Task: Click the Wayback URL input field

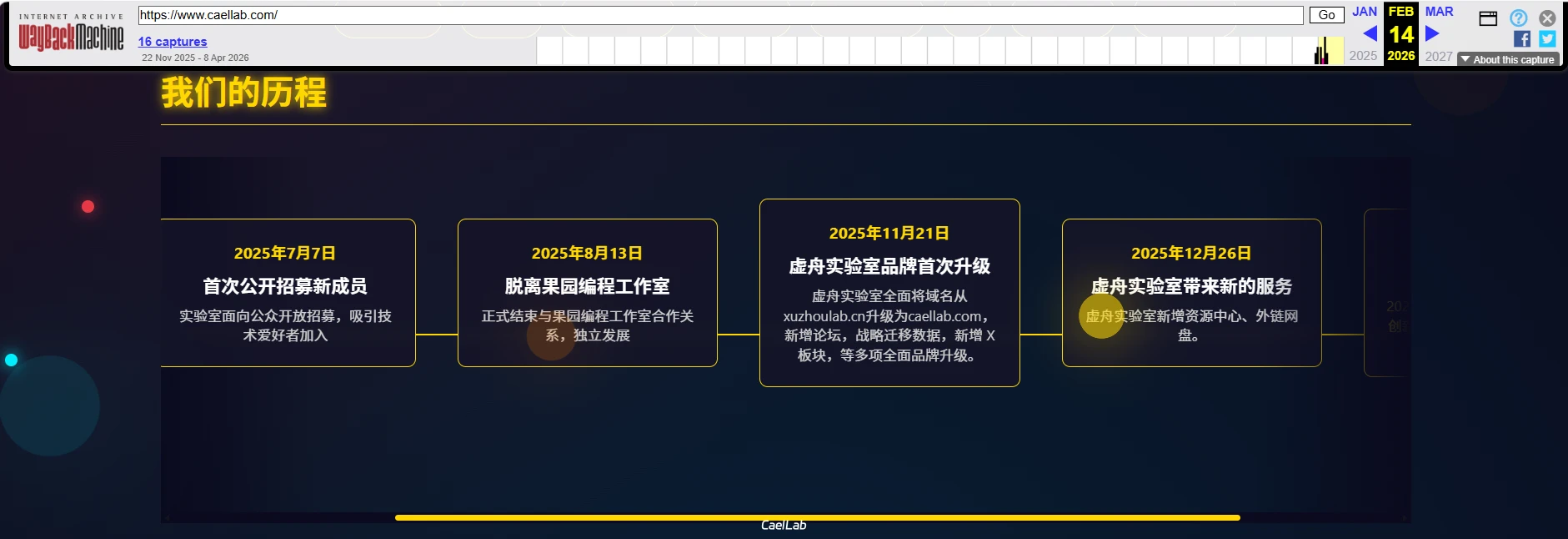Action: (719, 15)
